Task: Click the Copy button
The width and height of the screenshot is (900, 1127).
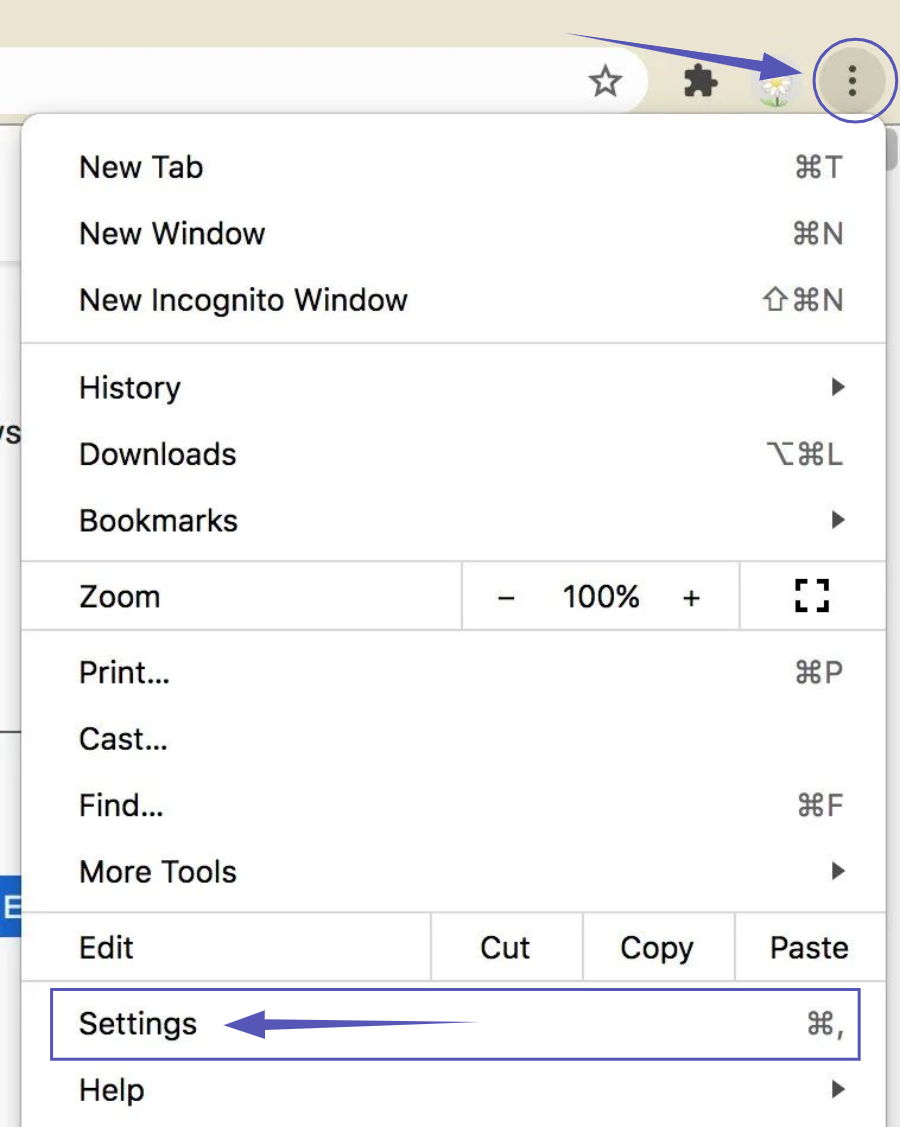Action: pyautogui.click(x=656, y=947)
